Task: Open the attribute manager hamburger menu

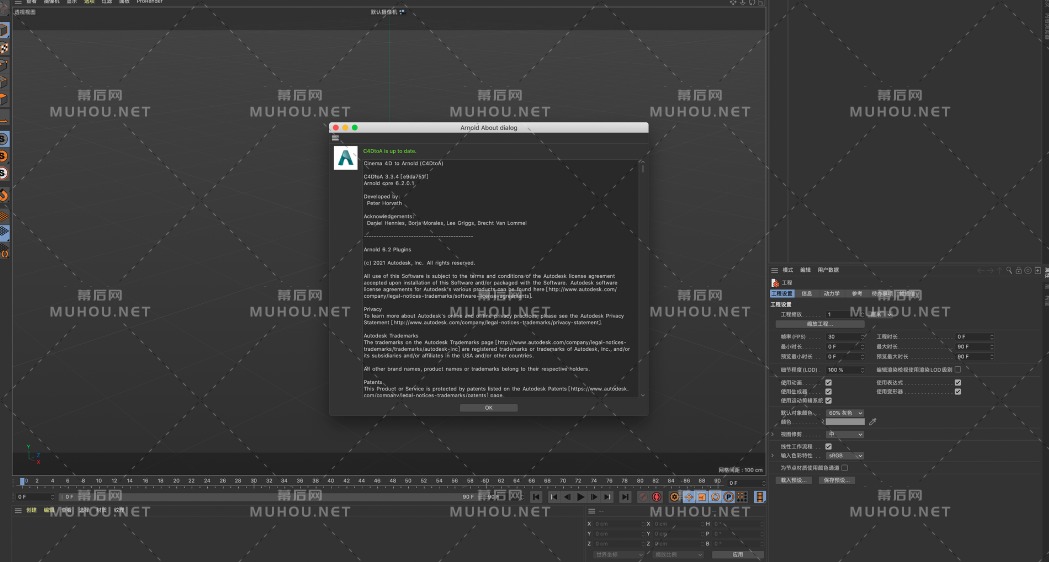Action: tap(775, 270)
